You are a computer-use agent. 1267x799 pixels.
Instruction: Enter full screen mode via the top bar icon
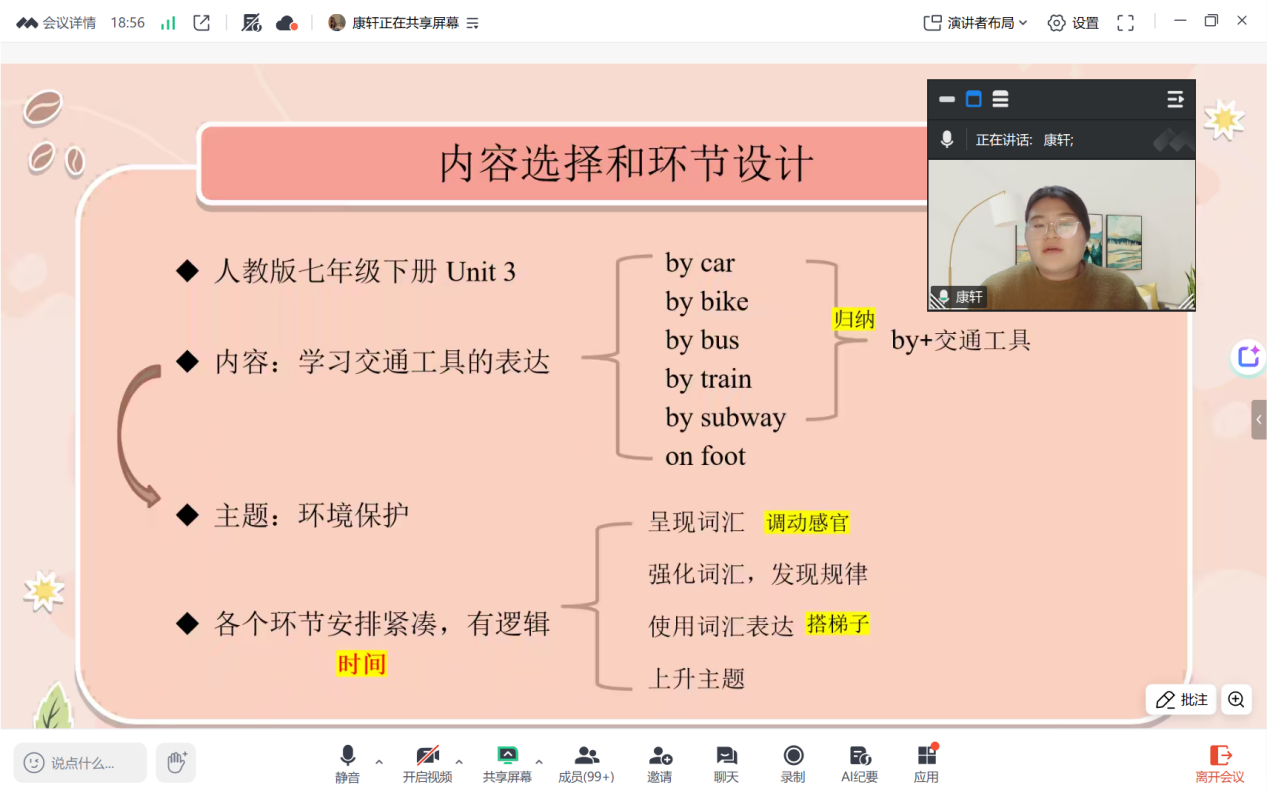[x=1125, y=22]
